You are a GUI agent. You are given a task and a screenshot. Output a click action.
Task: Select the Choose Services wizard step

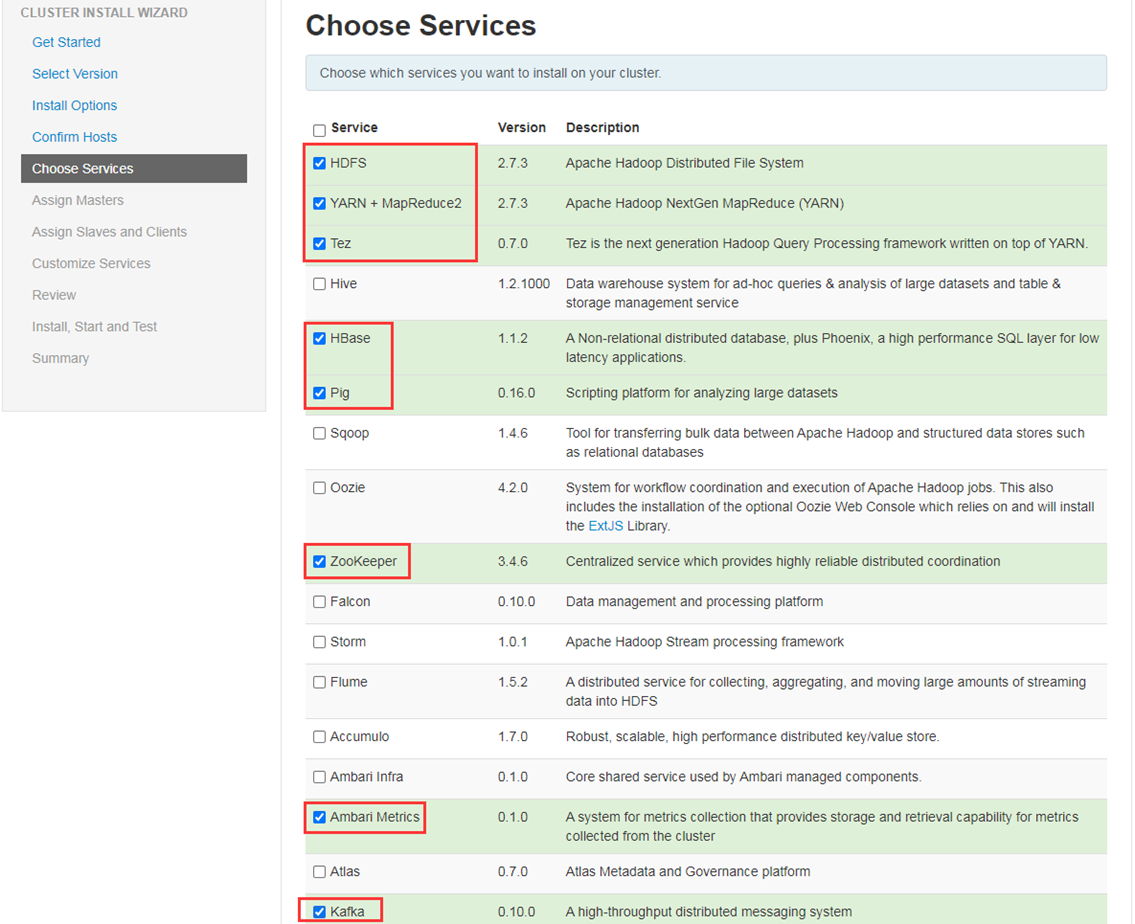coord(134,169)
